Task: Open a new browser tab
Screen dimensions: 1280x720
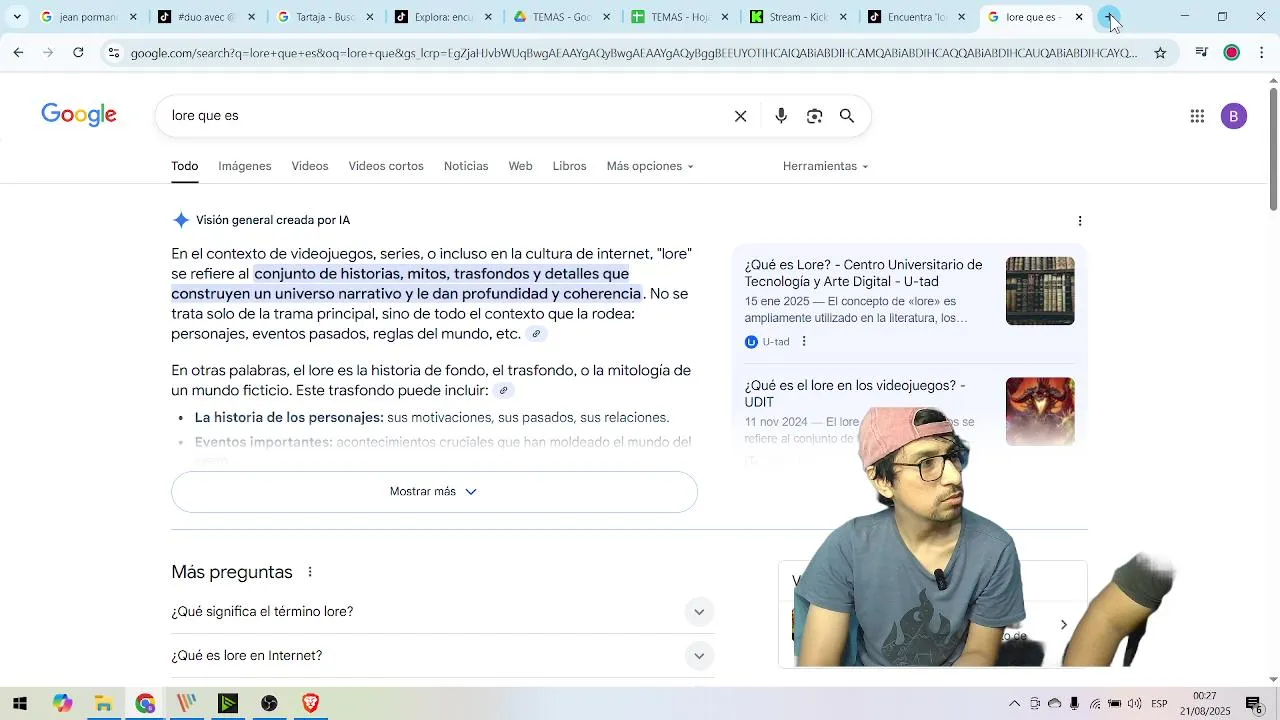Action: [x=1108, y=17]
